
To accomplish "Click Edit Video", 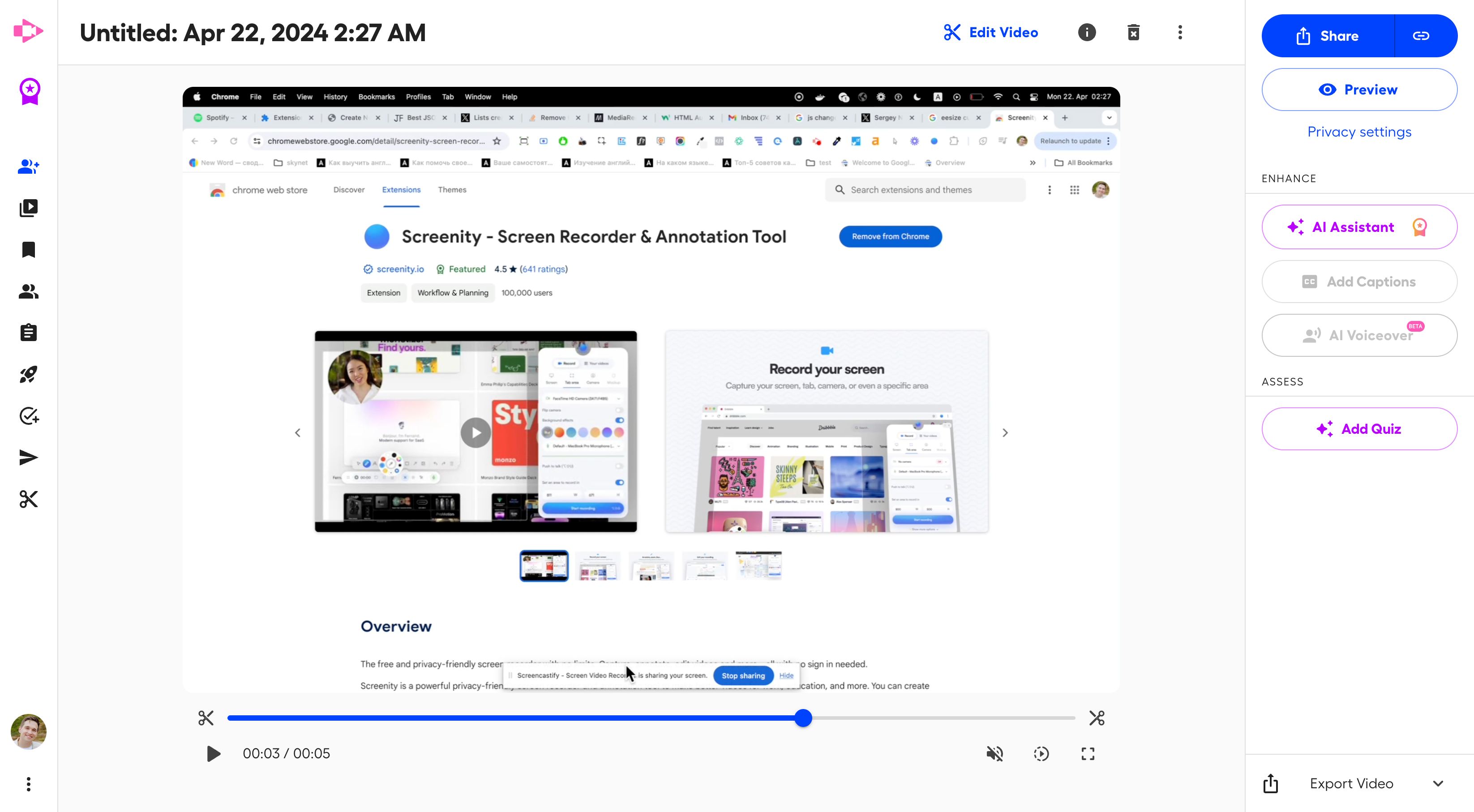I will pos(990,33).
